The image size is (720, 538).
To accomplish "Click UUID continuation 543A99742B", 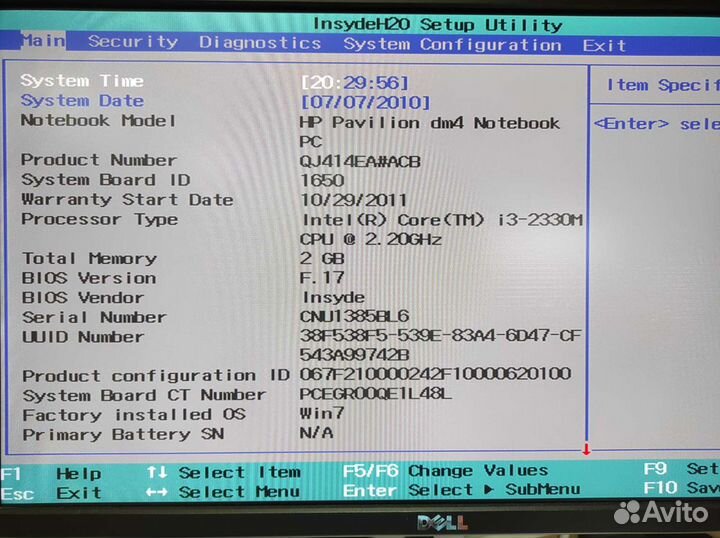I will 354,355.
